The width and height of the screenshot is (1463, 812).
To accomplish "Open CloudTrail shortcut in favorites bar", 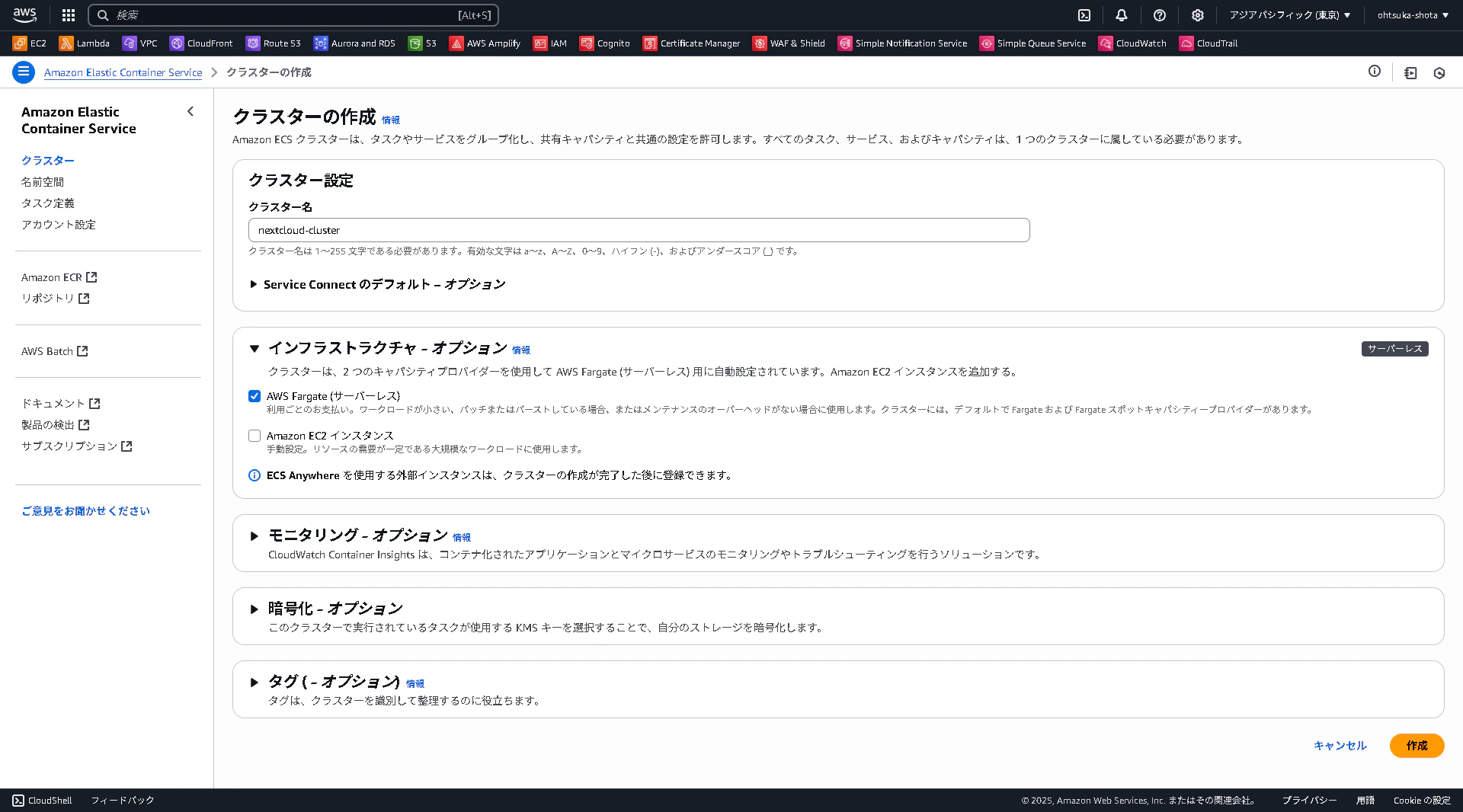I will (1208, 43).
